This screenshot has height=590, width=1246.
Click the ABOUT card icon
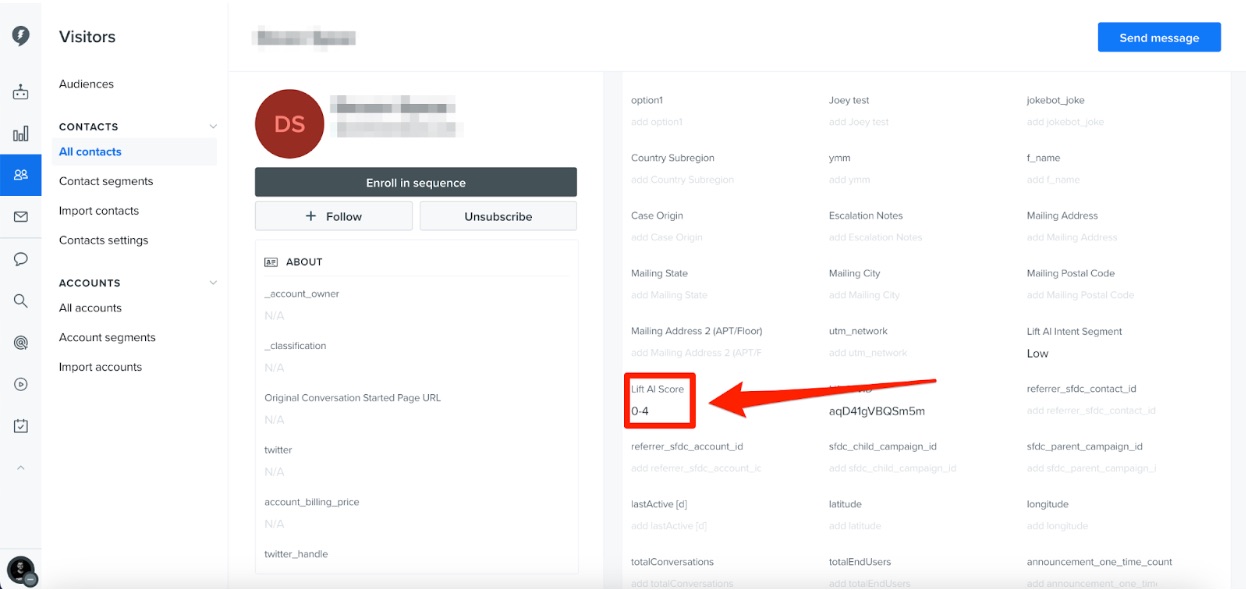point(271,262)
